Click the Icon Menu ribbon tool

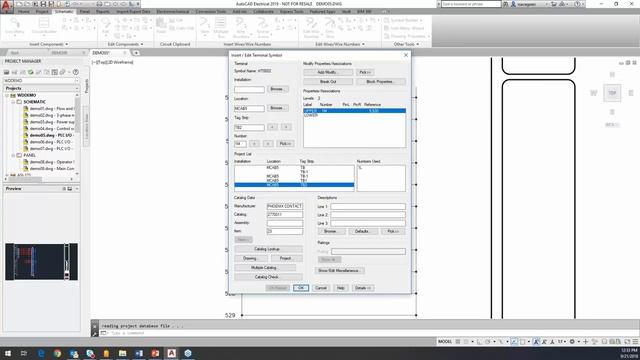15,26
